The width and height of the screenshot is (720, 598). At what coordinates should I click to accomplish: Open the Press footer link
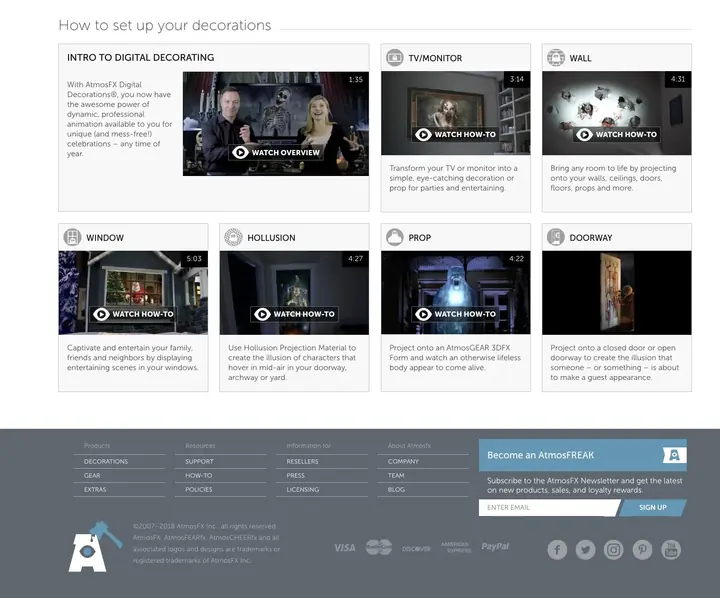296,475
